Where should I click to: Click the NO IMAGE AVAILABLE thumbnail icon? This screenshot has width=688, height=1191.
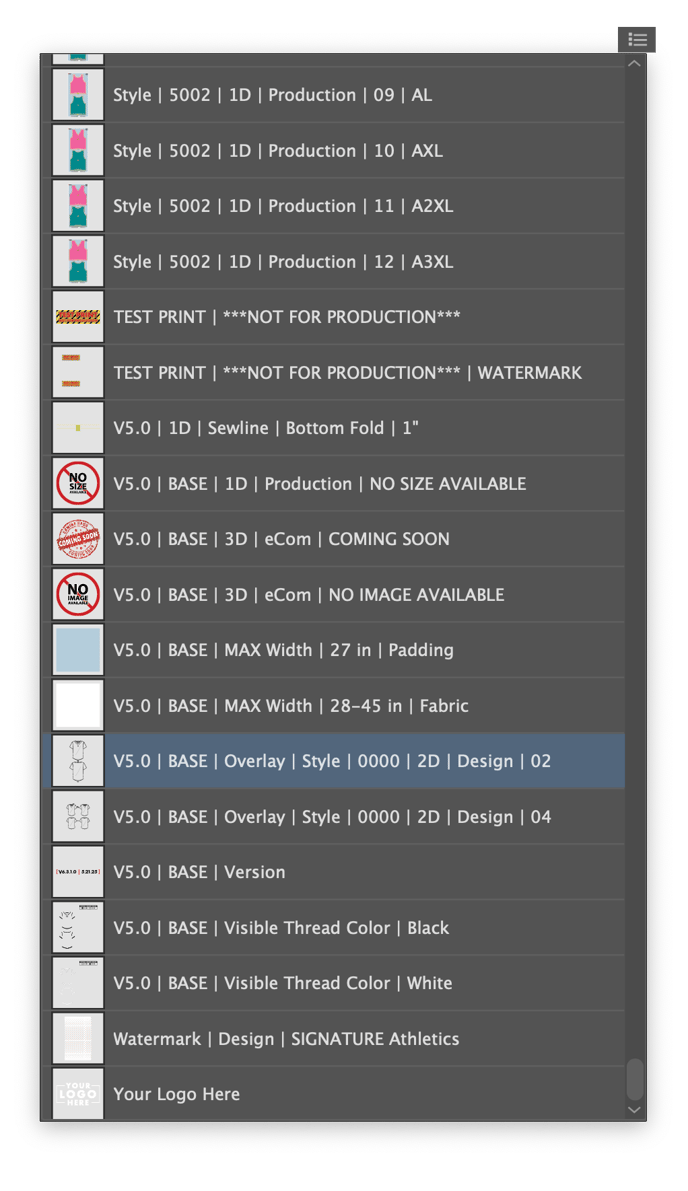tap(78, 595)
